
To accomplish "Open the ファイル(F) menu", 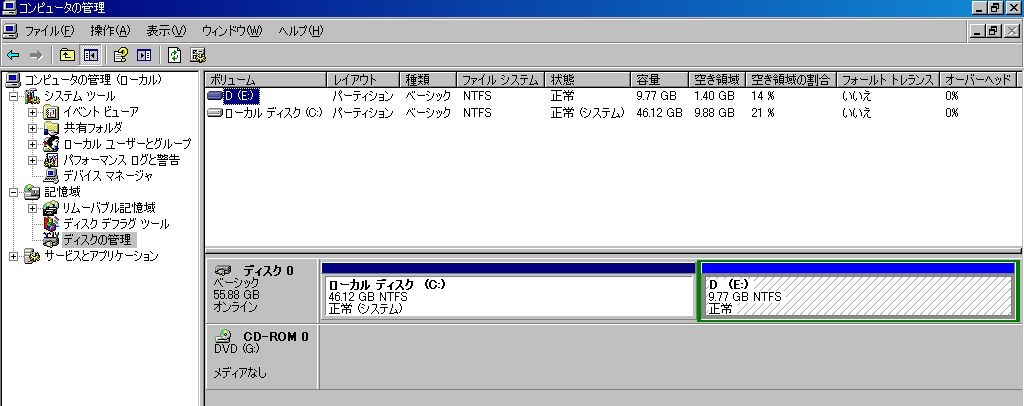I will [50, 31].
